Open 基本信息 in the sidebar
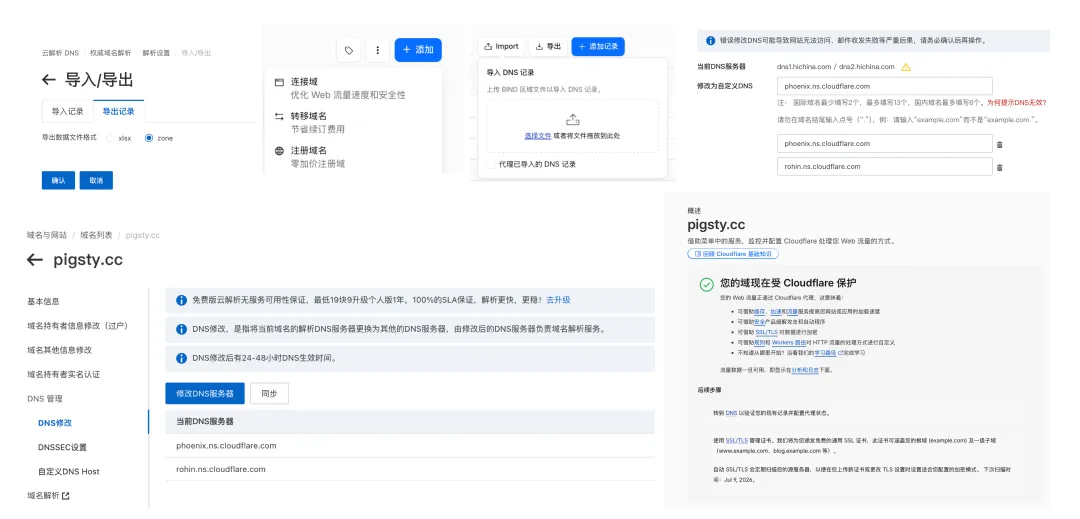This screenshot has height=519, width=1080. tap(43, 301)
